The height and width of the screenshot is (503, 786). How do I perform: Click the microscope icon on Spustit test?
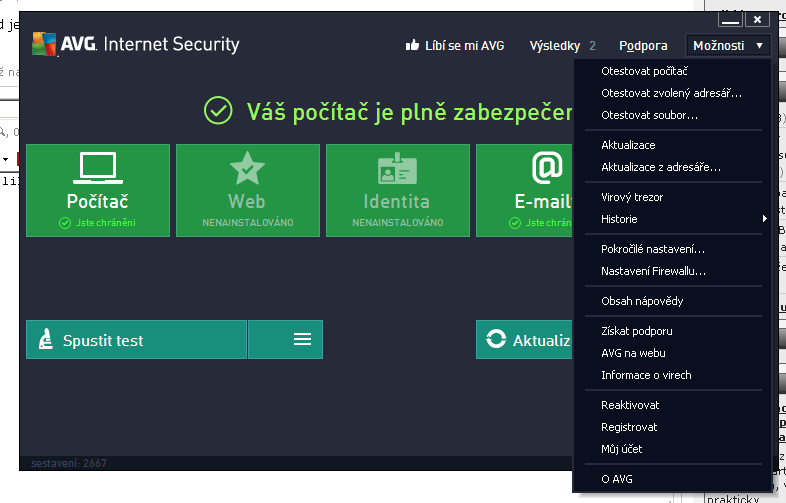point(46,340)
